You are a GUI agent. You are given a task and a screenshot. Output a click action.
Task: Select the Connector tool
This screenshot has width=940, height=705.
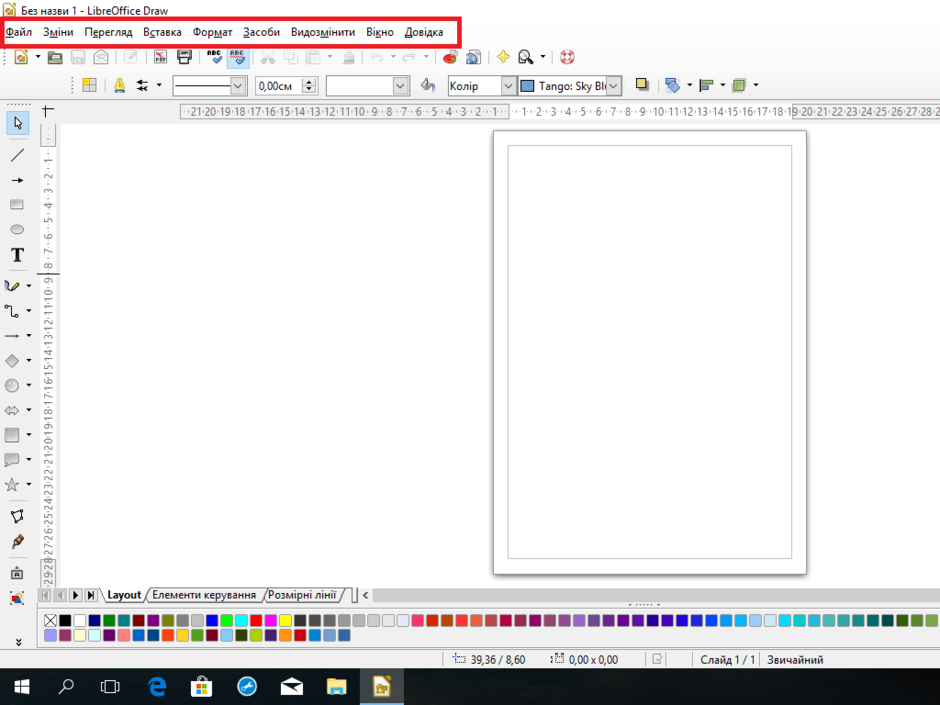tap(13, 311)
